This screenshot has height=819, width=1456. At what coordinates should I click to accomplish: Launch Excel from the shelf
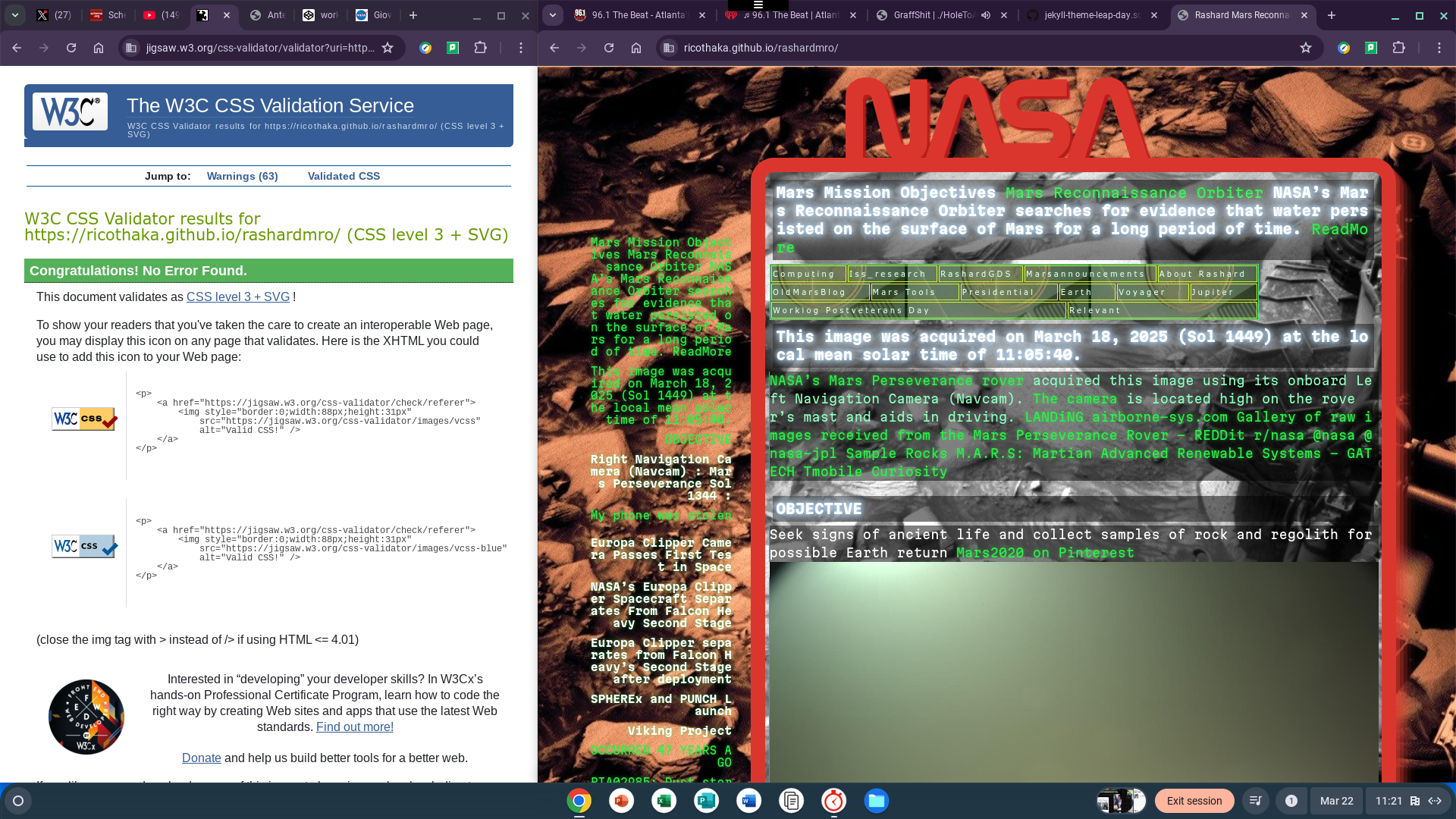coord(664,801)
